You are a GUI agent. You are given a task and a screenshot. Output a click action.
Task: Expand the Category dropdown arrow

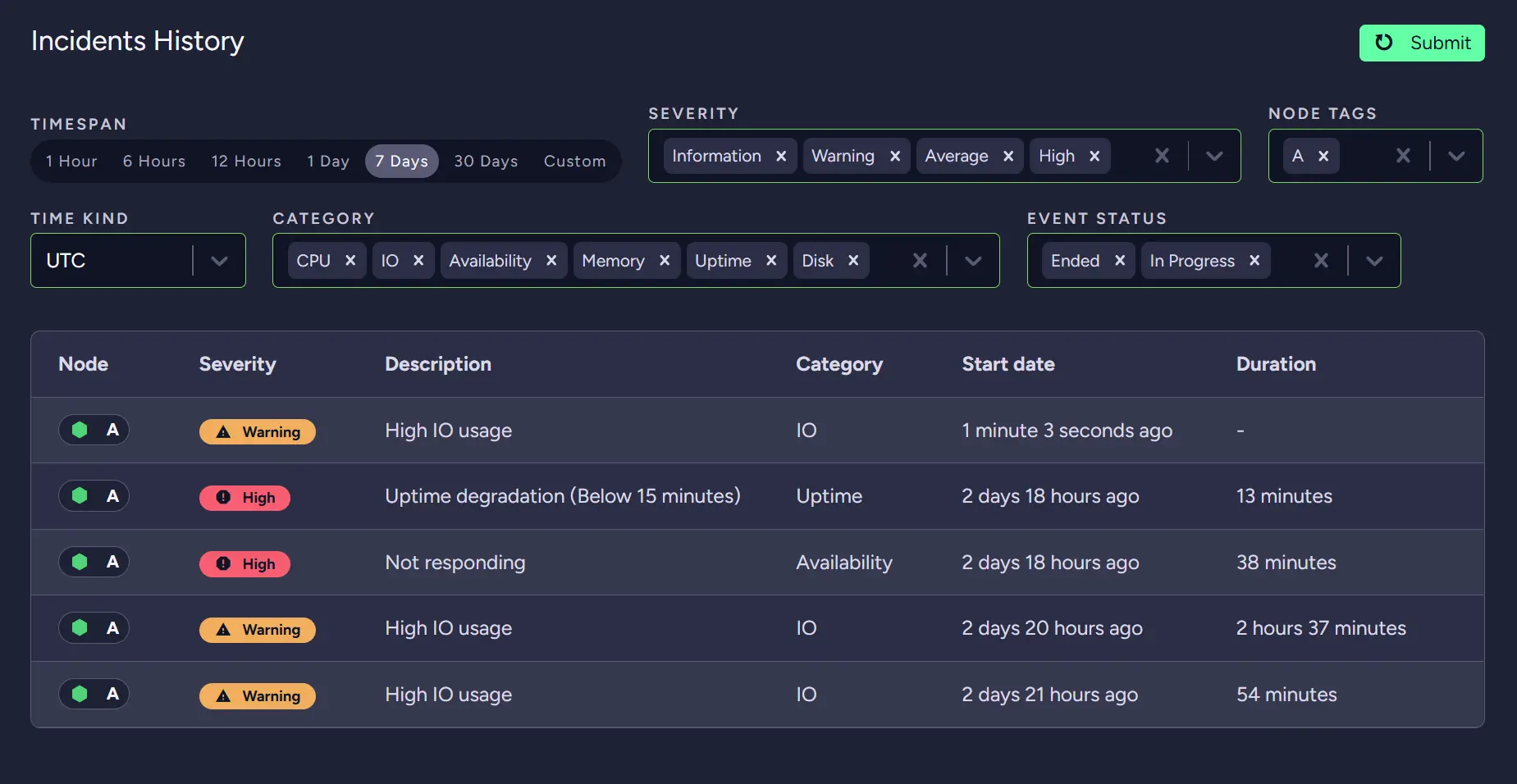click(973, 261)
